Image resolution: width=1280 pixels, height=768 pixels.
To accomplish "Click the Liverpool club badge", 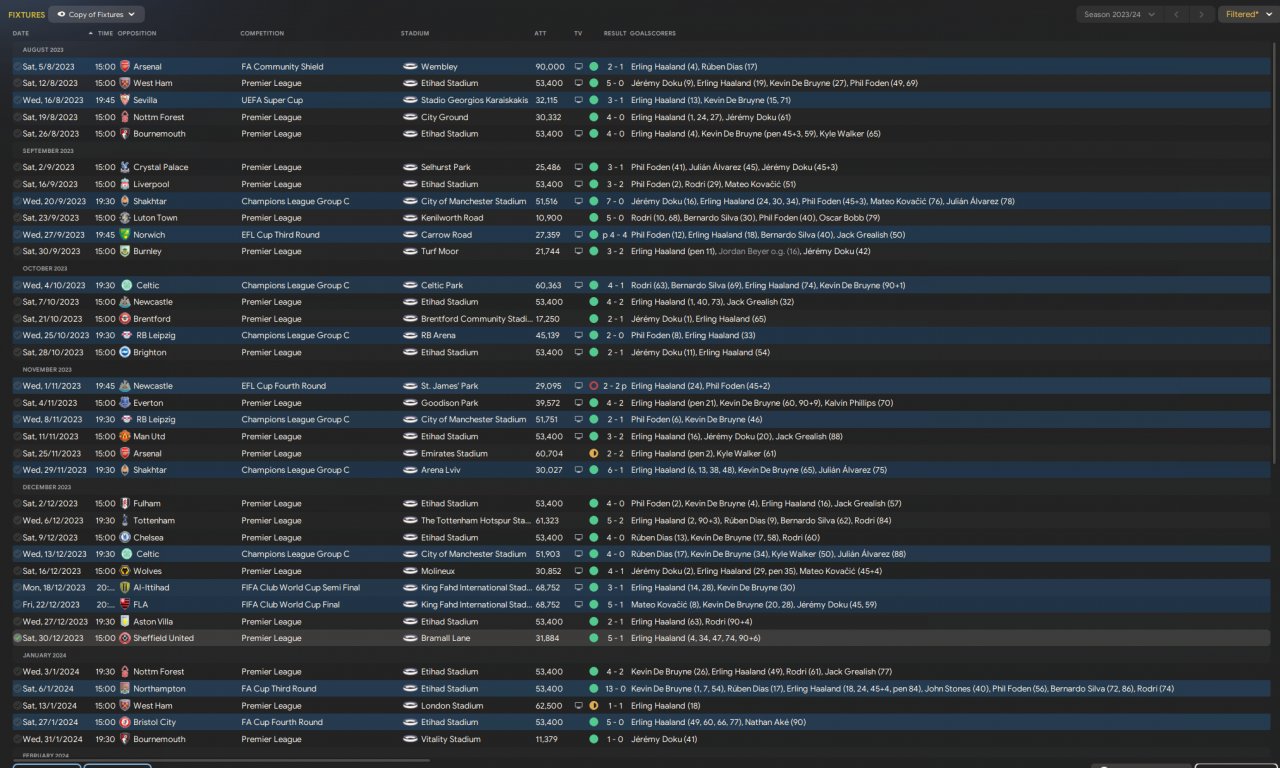I will [125, 184].
